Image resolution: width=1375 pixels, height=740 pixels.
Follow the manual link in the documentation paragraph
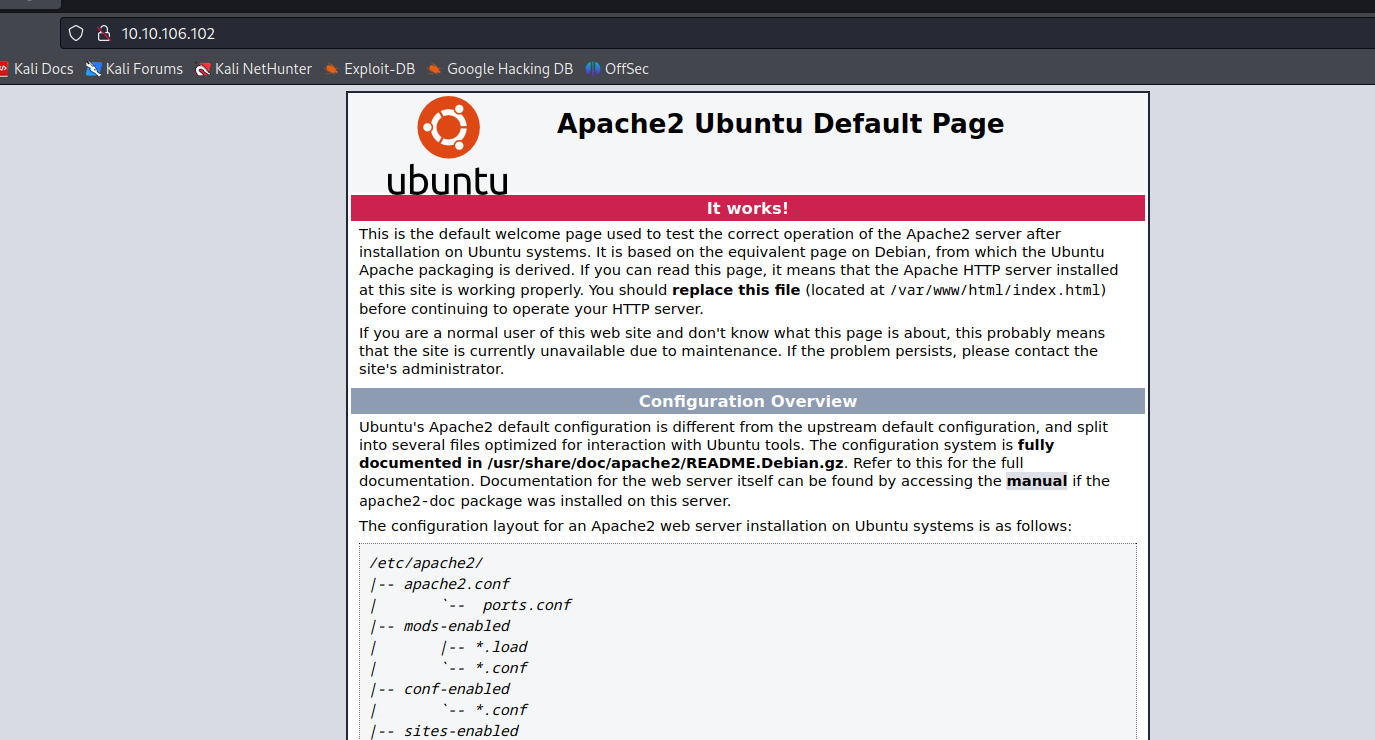click(x=1037, y=481)
